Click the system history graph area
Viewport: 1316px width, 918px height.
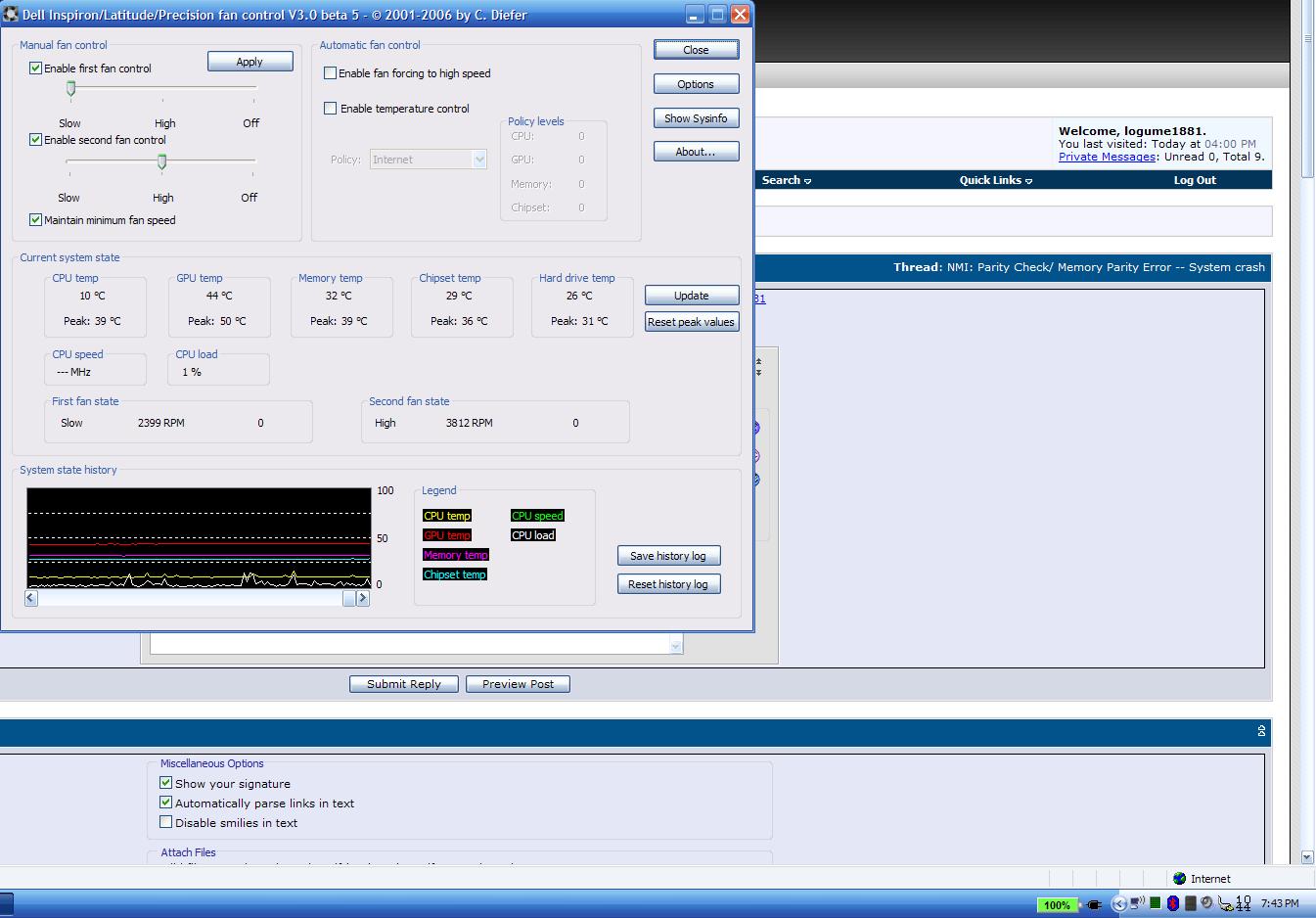pyautogui.click(x=199, y=538)
